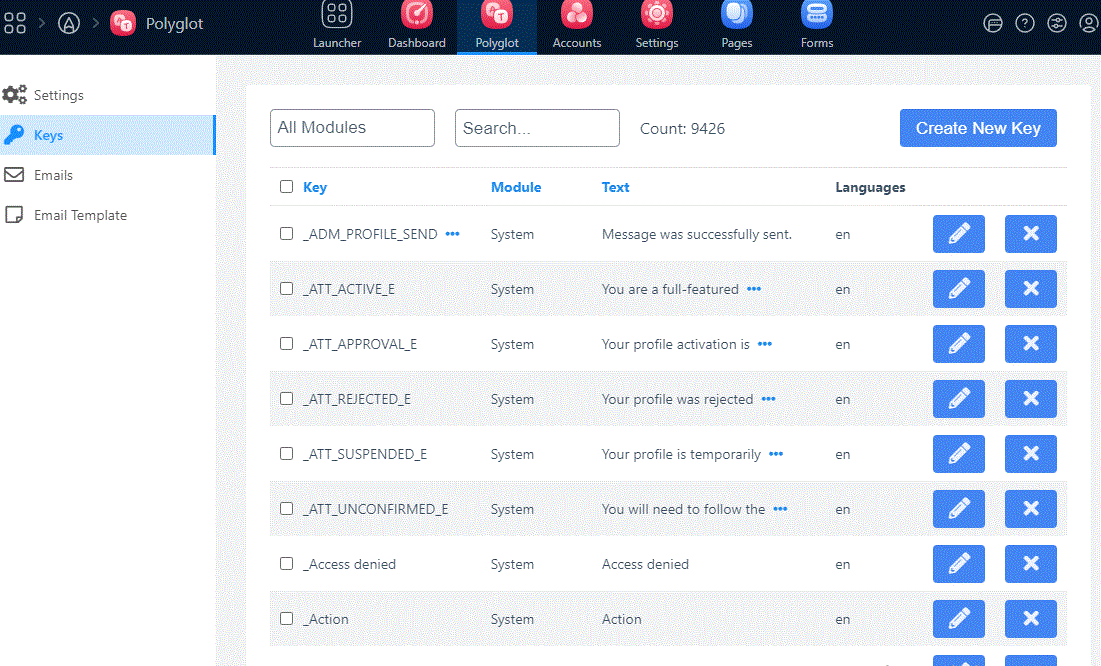Click the Create New Key button
The image size is (1101, 666).
click(x=978, y=128)
